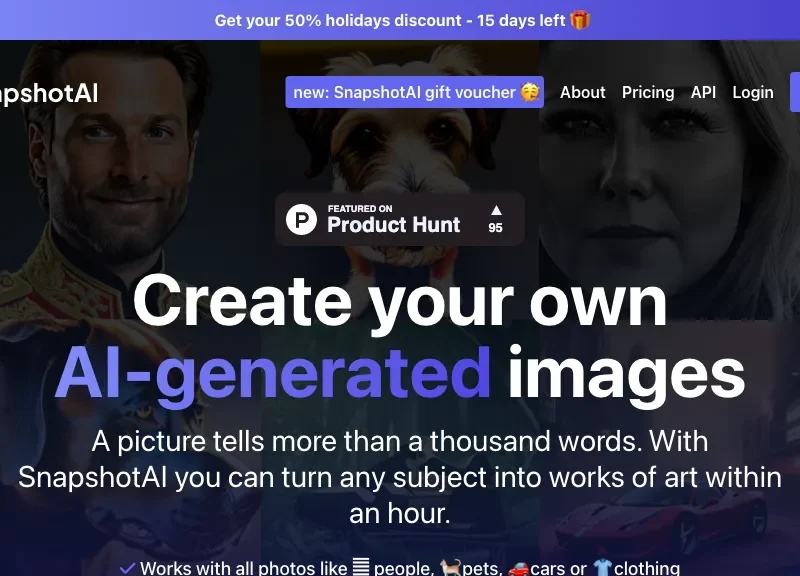Click the Login link
This screenshot has width=800, height=576.
point(753,92)
